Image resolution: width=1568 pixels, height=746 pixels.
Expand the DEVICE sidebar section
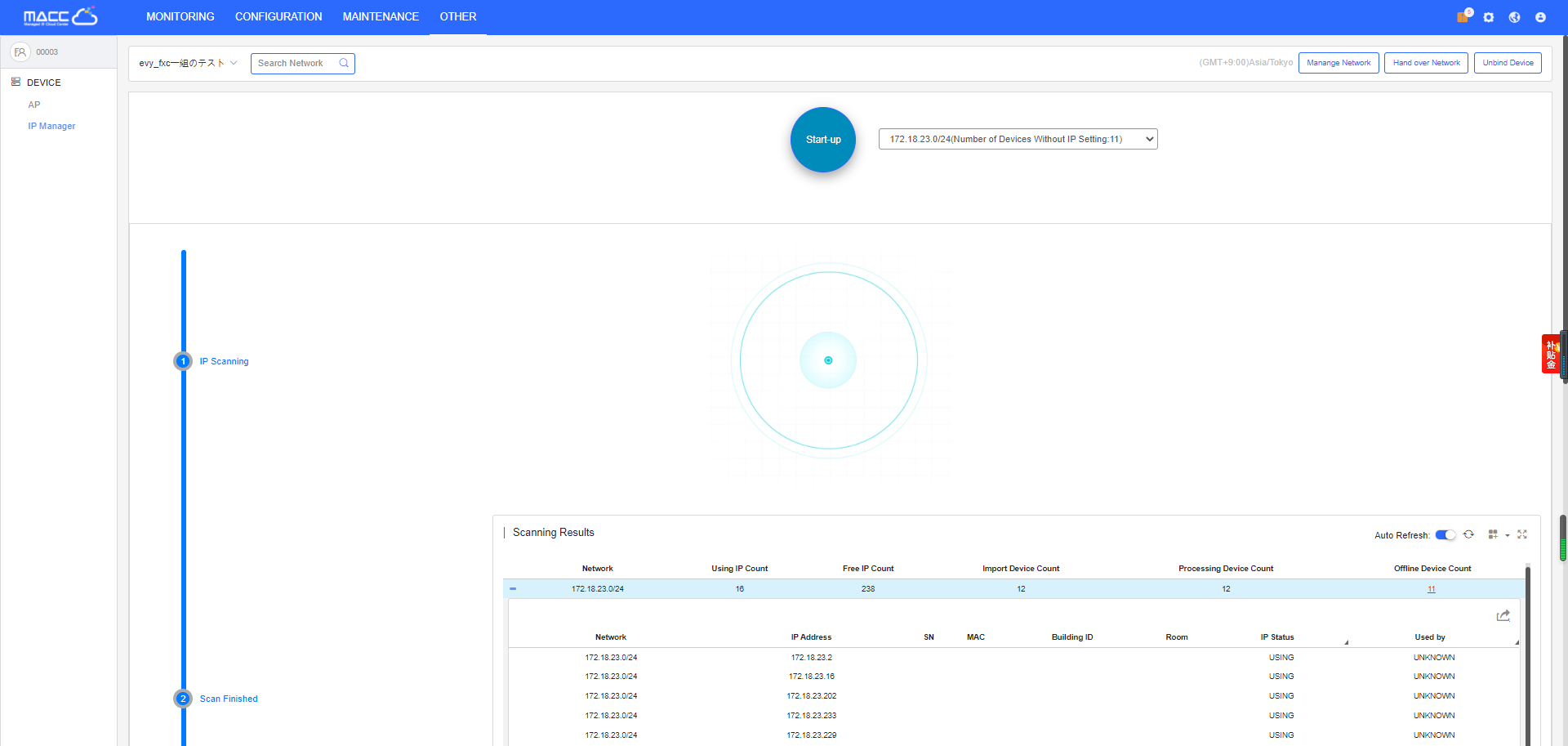point(44,83)
